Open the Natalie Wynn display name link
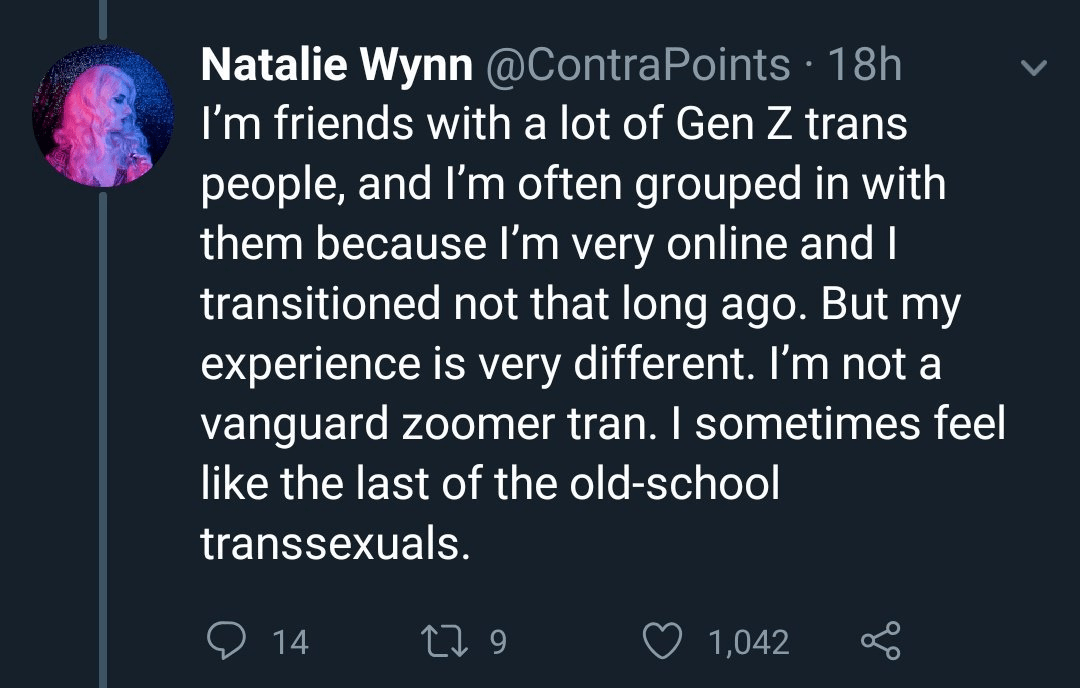 tap(337, 65)
